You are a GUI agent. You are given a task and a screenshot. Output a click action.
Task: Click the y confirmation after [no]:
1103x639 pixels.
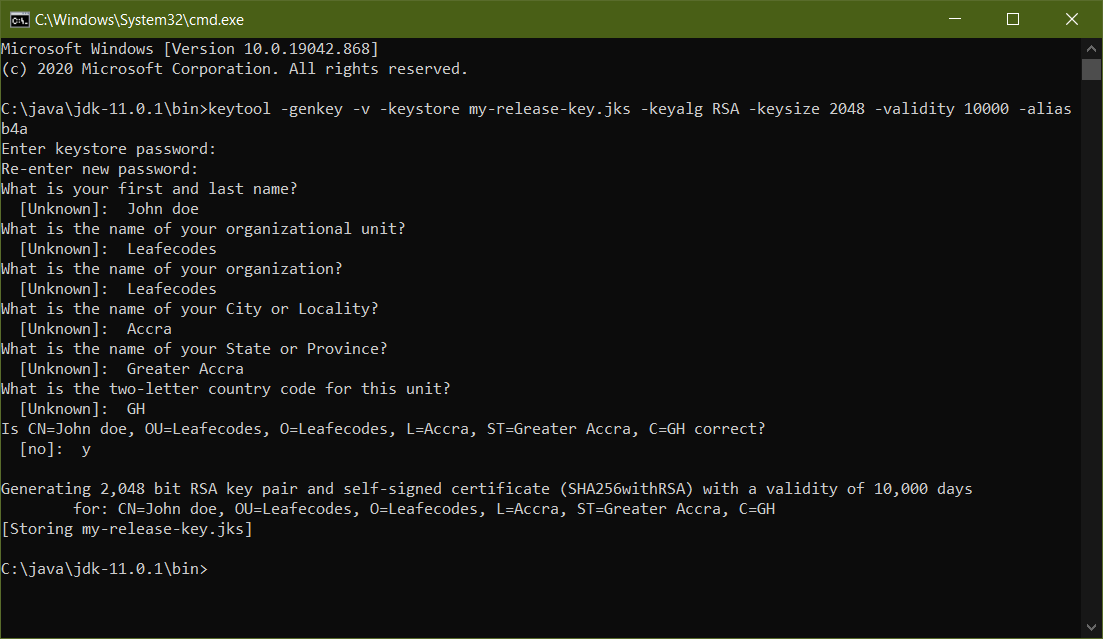pyautogui.click(x=86, y=449)
